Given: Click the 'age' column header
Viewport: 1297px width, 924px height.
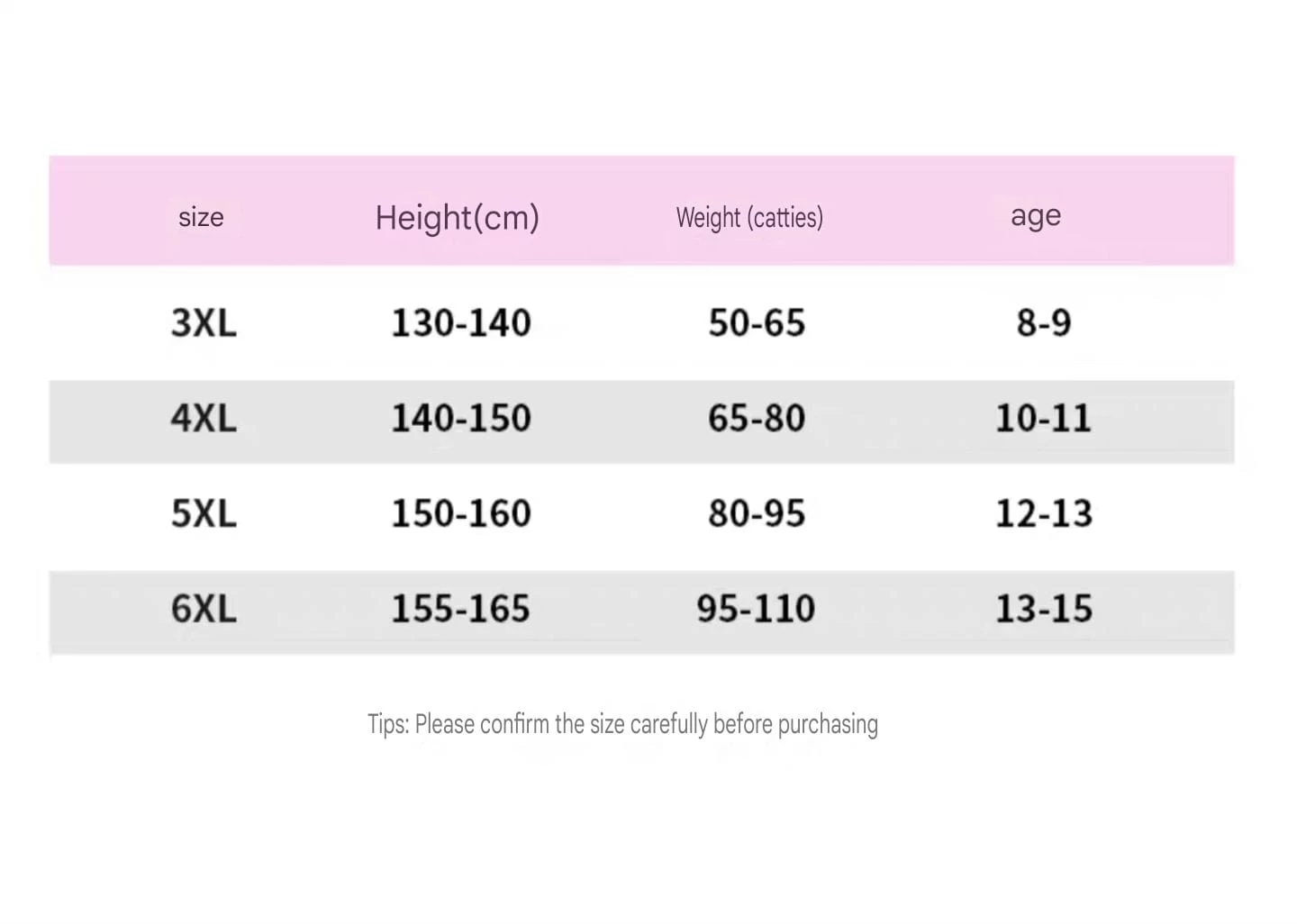Looking at the screenshot, I should [x=1036, y=215].
